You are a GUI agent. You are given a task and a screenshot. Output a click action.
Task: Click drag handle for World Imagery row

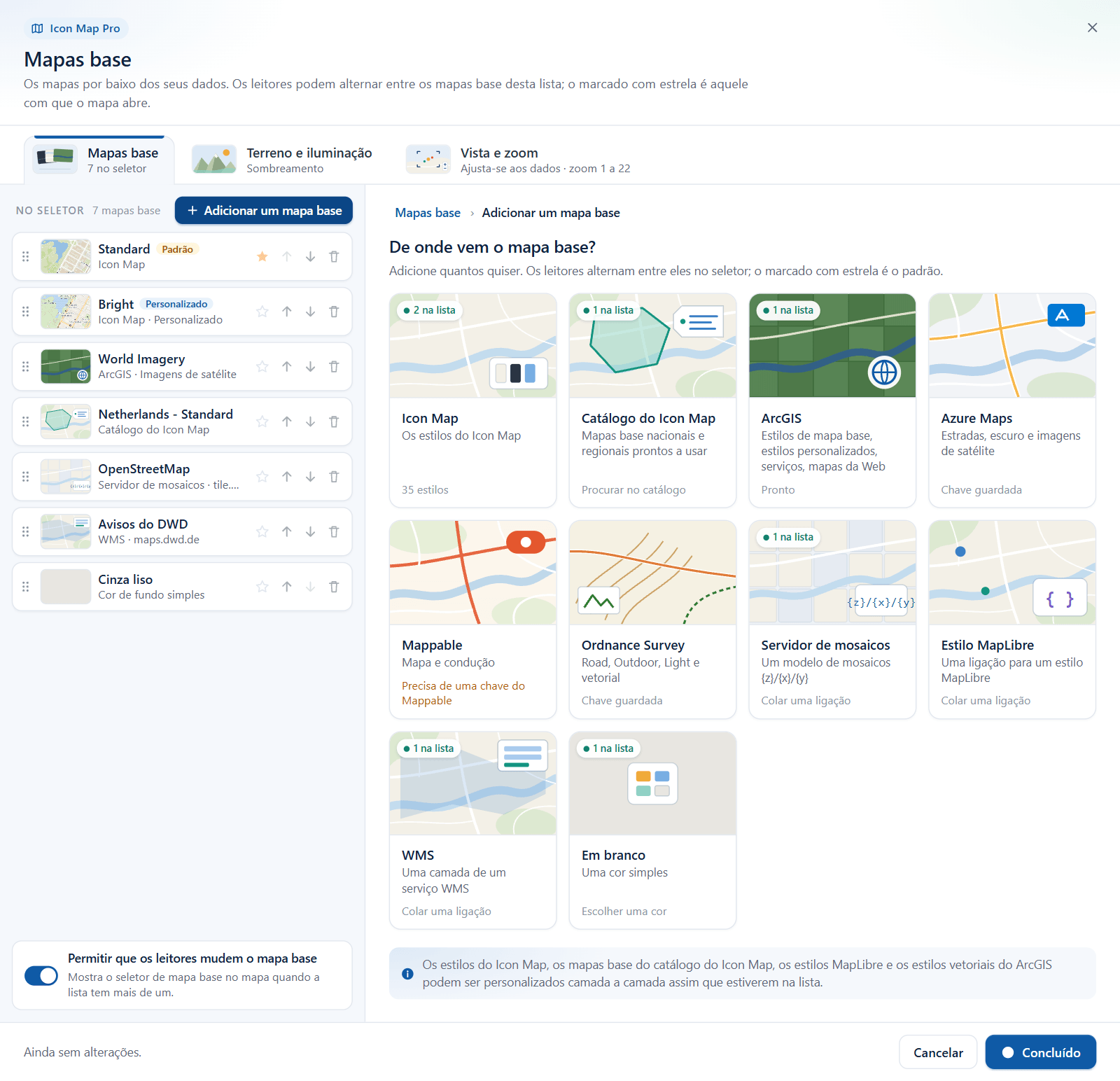[x=26, y=366]
